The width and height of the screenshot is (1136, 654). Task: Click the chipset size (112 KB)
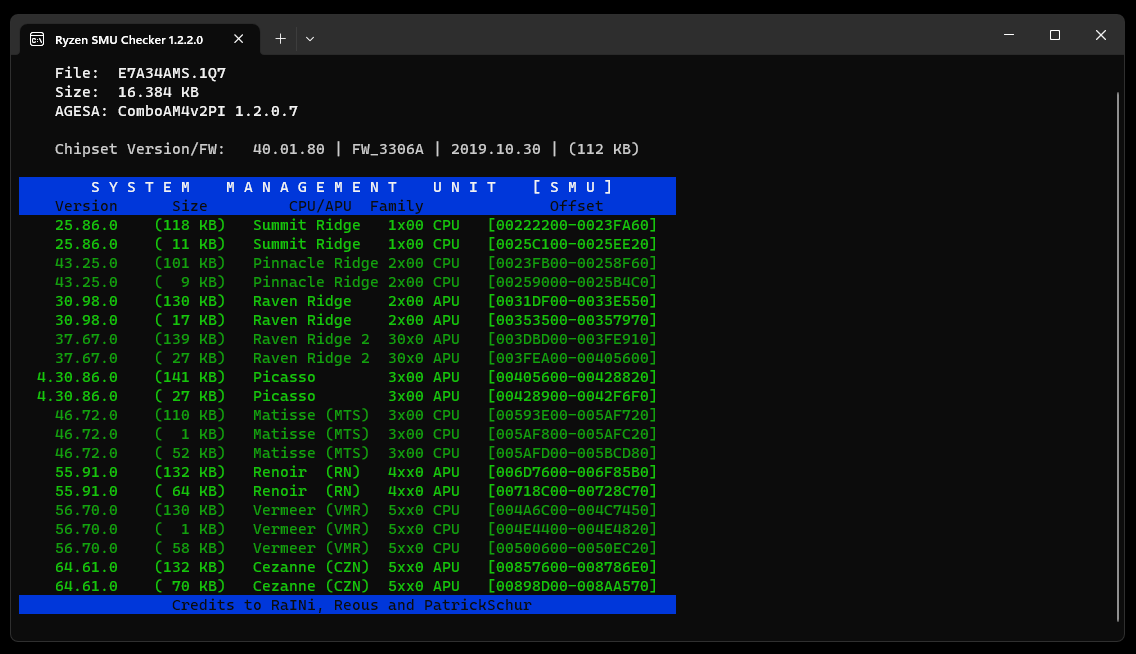tap(604, 149)
